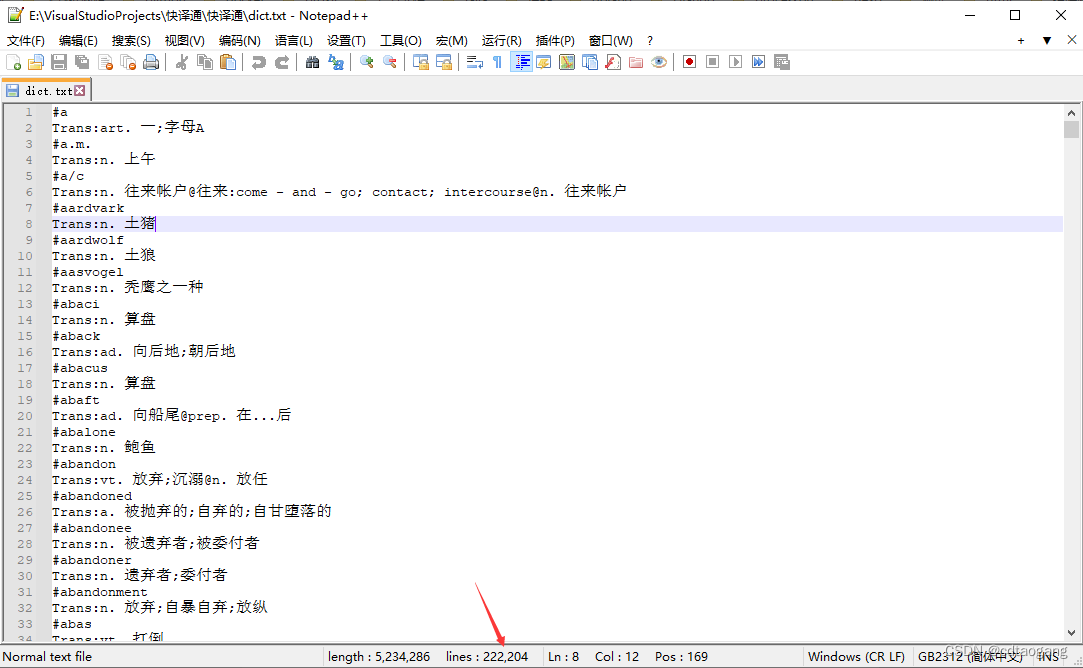1083x668 pixels.
Task: Open the 窗口(W) menu
Action: click(x=611, y=41)
